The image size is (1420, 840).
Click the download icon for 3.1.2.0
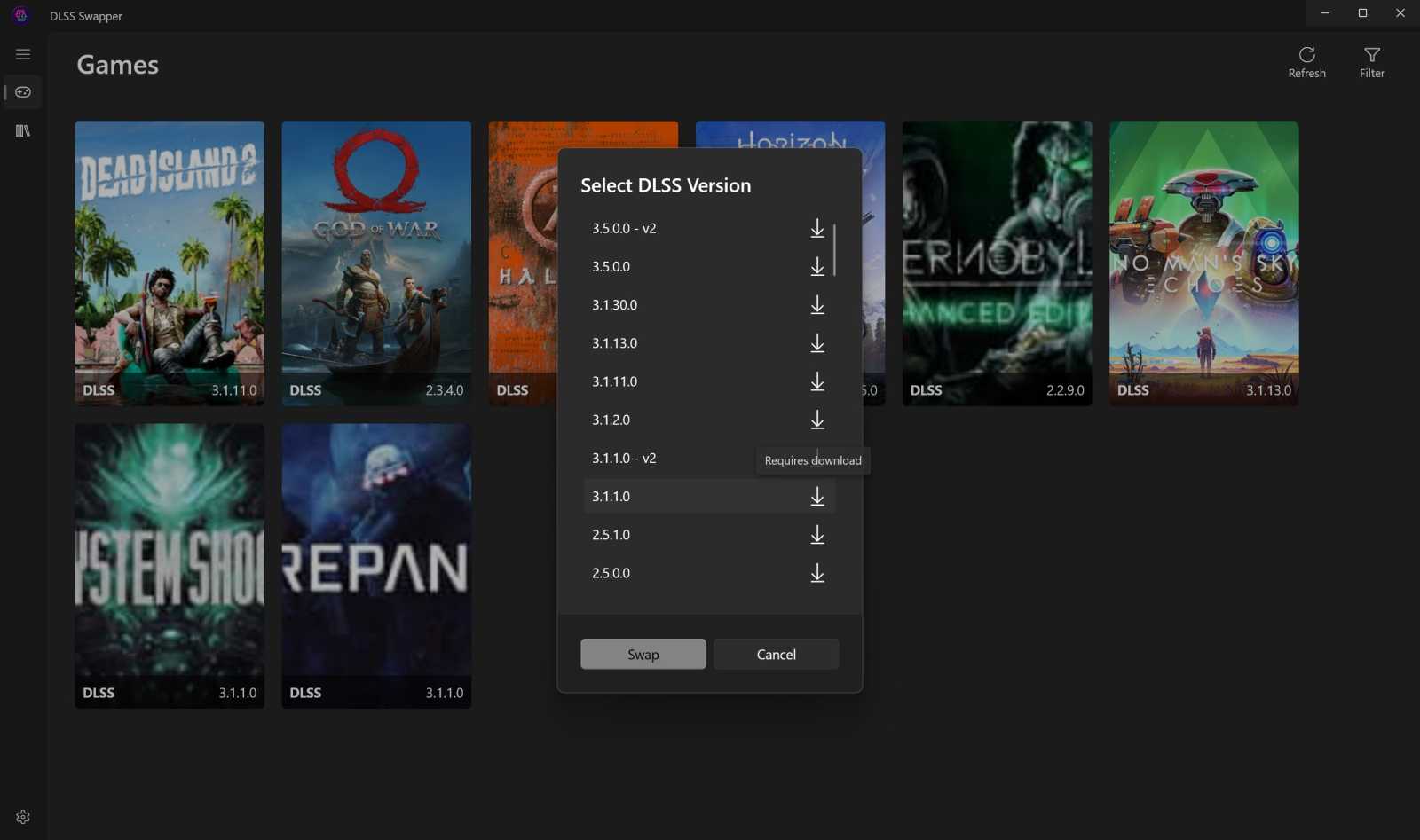817,420
